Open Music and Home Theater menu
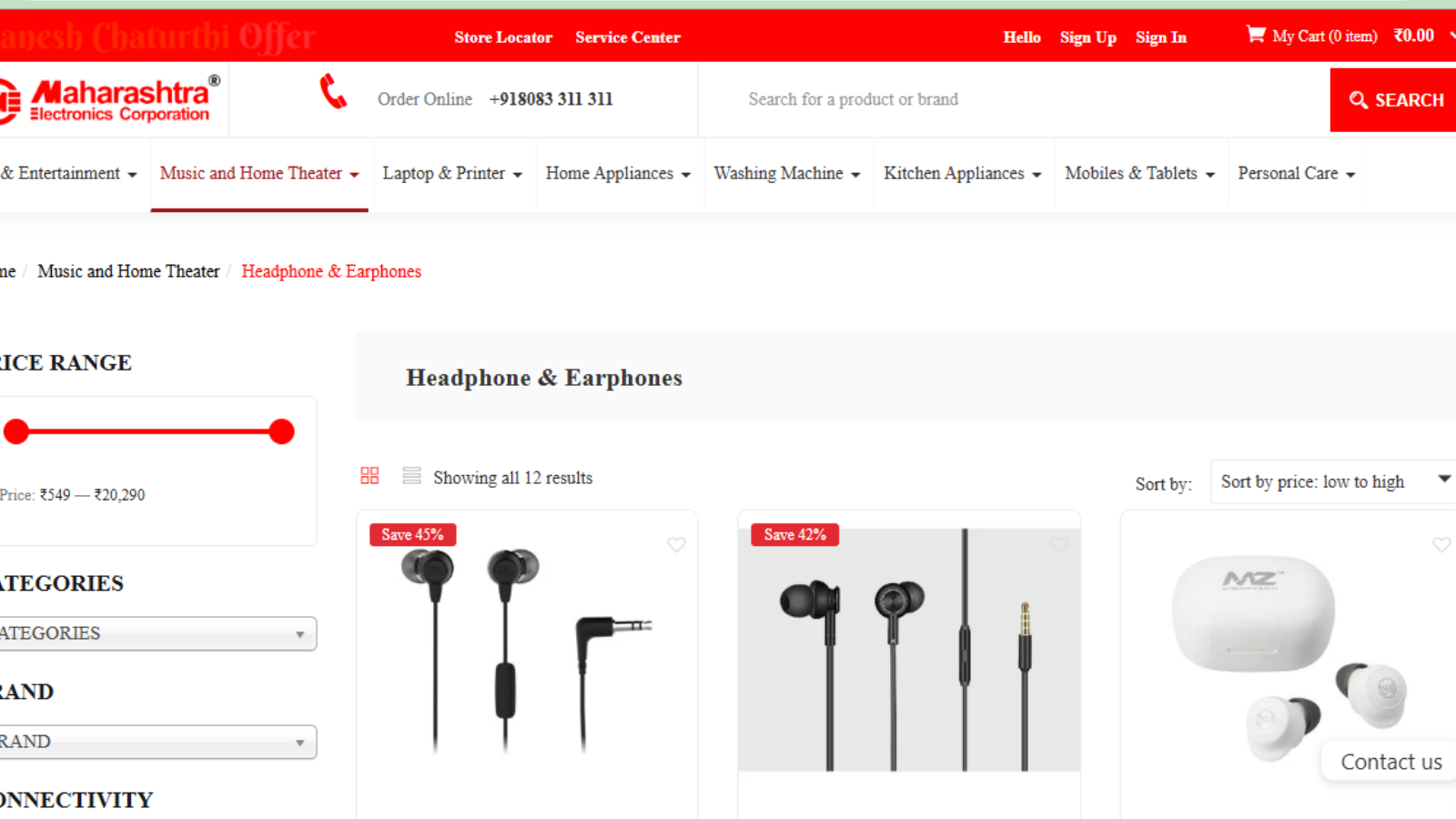The height and width of the screenshot is (819, 1456). point(259,174)
